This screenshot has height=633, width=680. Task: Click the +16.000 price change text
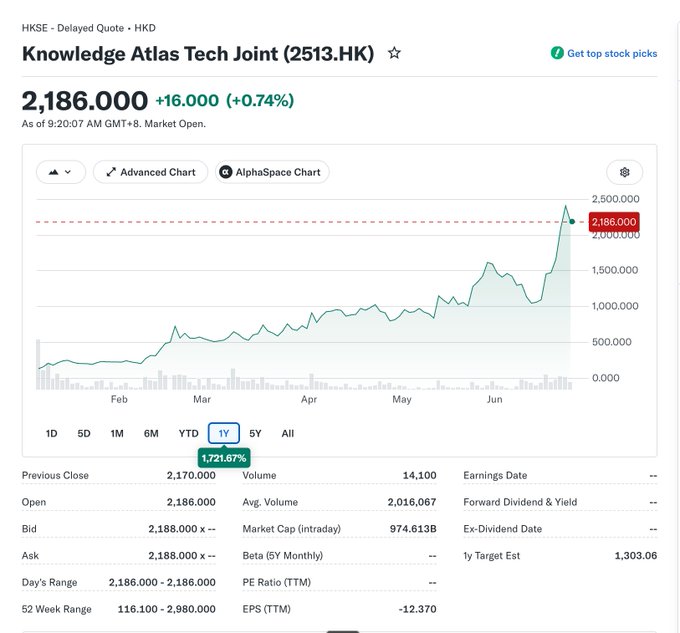pyautogui.click(x=187, y=101)
